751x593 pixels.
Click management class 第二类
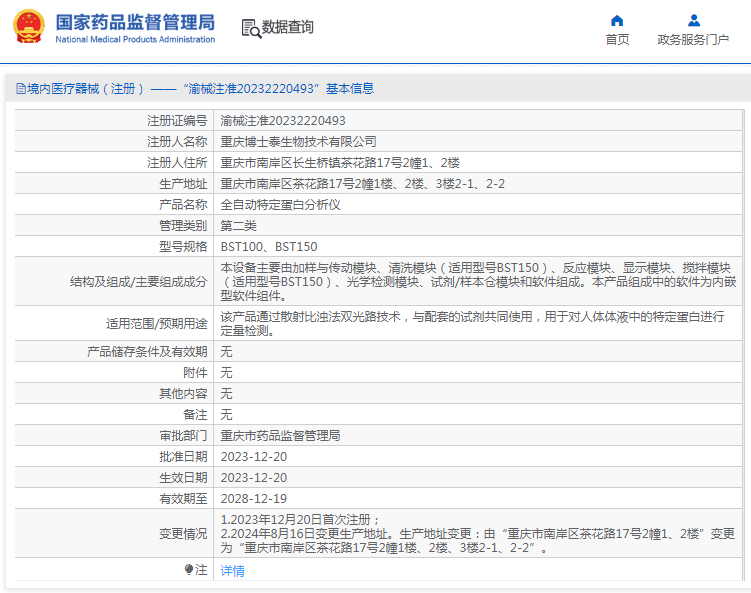(239, 226)
